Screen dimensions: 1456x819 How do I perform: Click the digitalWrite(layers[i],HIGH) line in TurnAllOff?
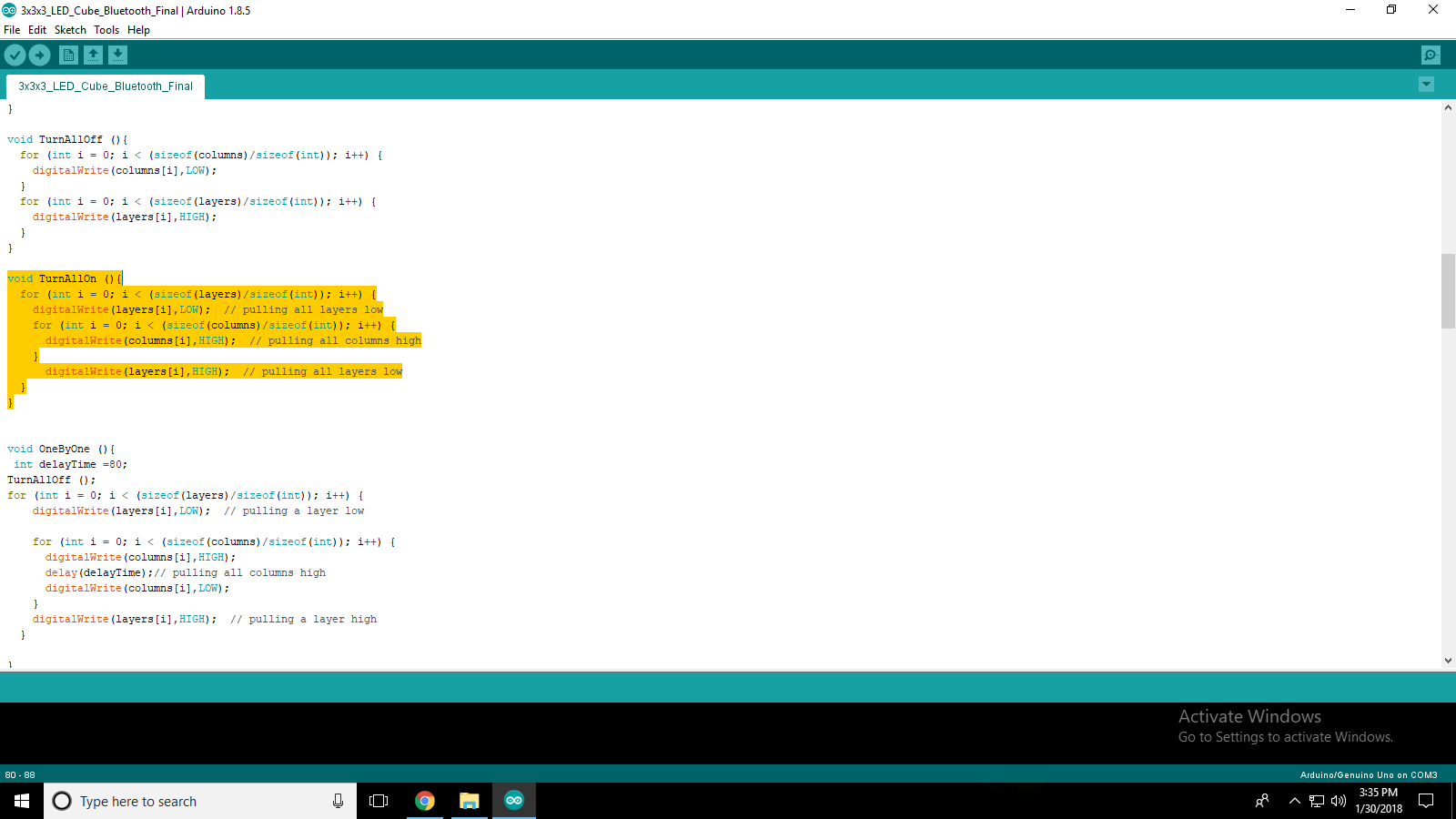coord(125,217)
